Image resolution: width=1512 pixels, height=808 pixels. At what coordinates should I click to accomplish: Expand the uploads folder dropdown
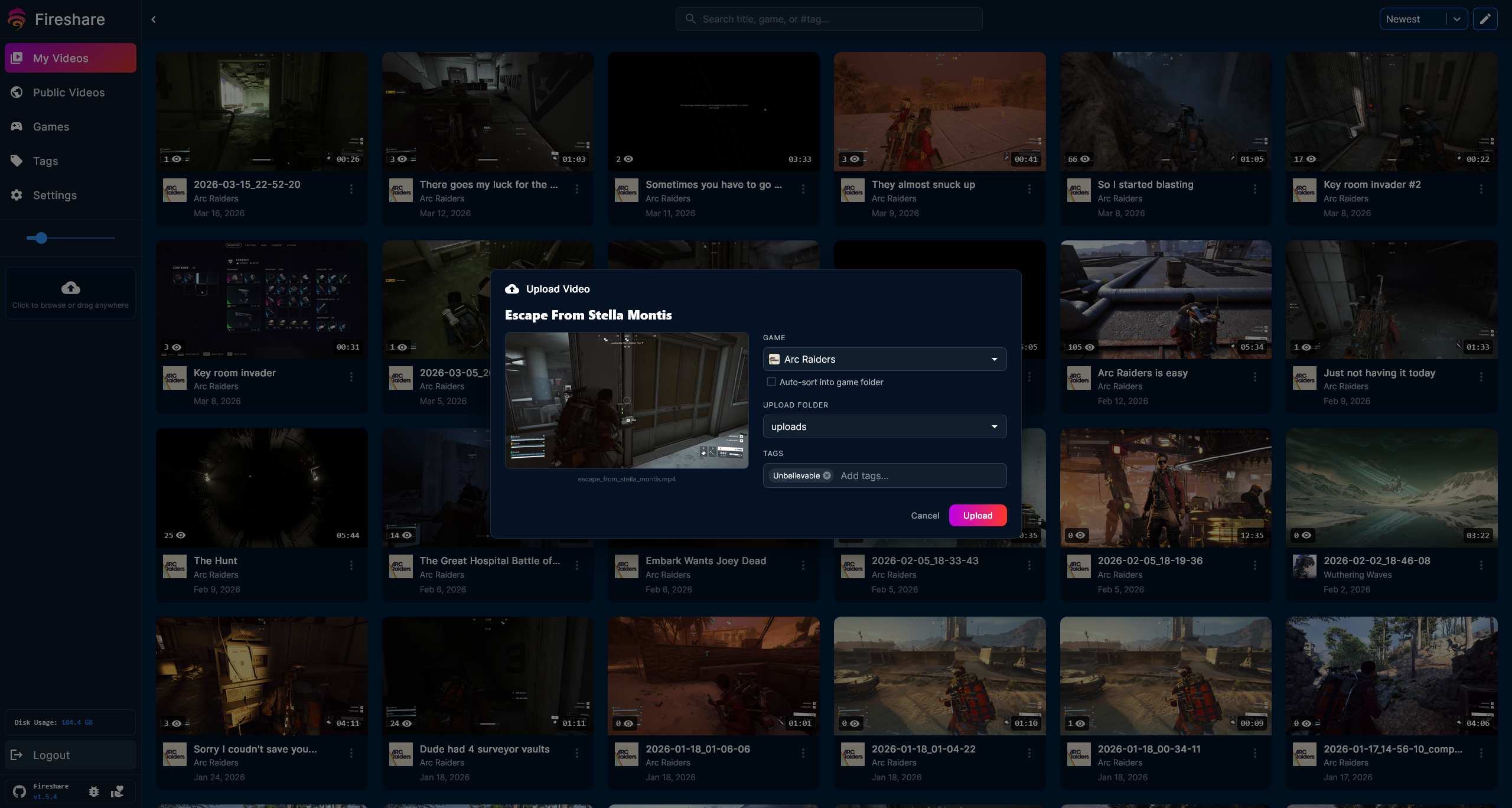click(884, 426)
